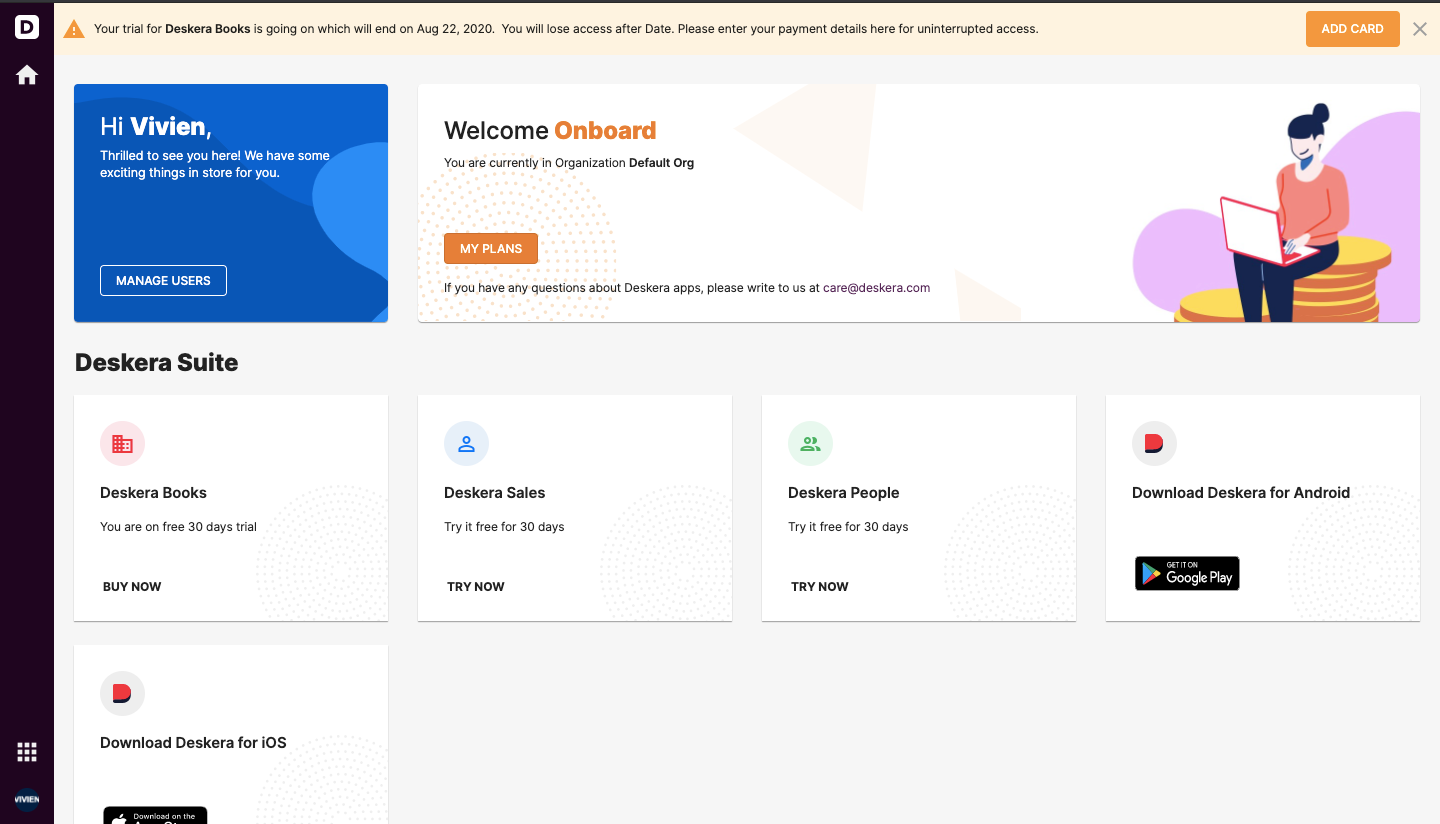This screenshot has height=824, width=1440.
Task: Click the Download Deskera for Android title
Action: coord(1241,493)
